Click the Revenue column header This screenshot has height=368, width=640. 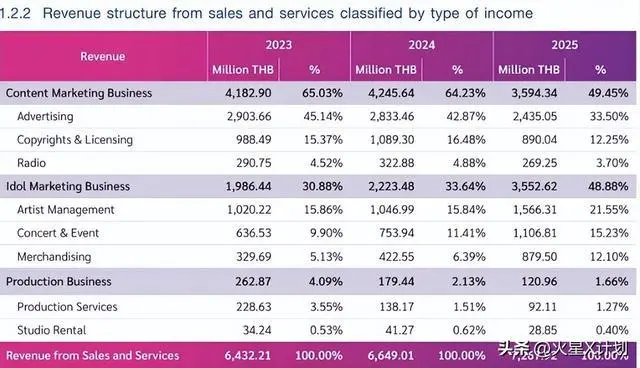(x=102, y=56)
